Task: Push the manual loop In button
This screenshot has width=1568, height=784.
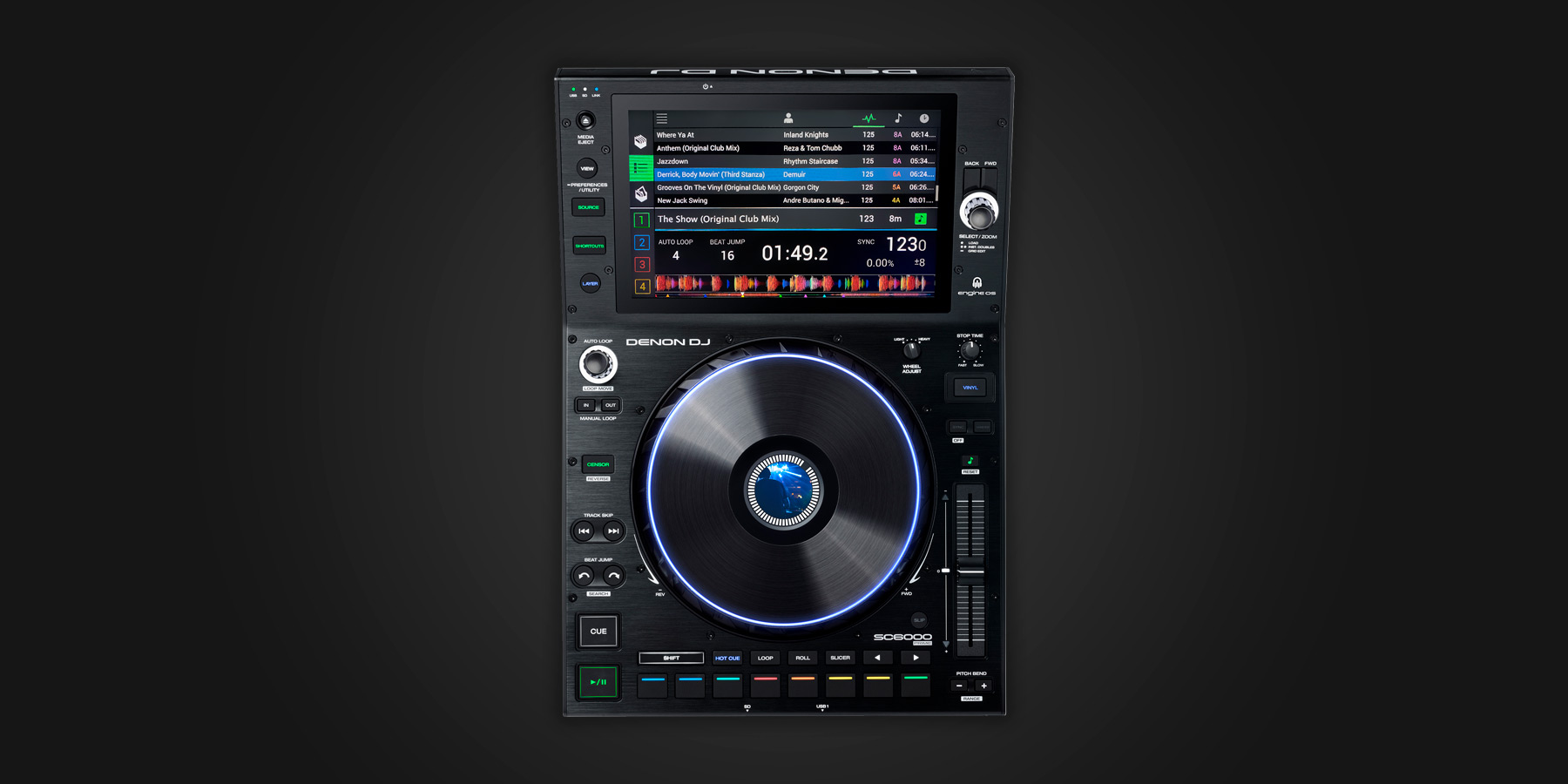Action: click(x=586, y=405)
